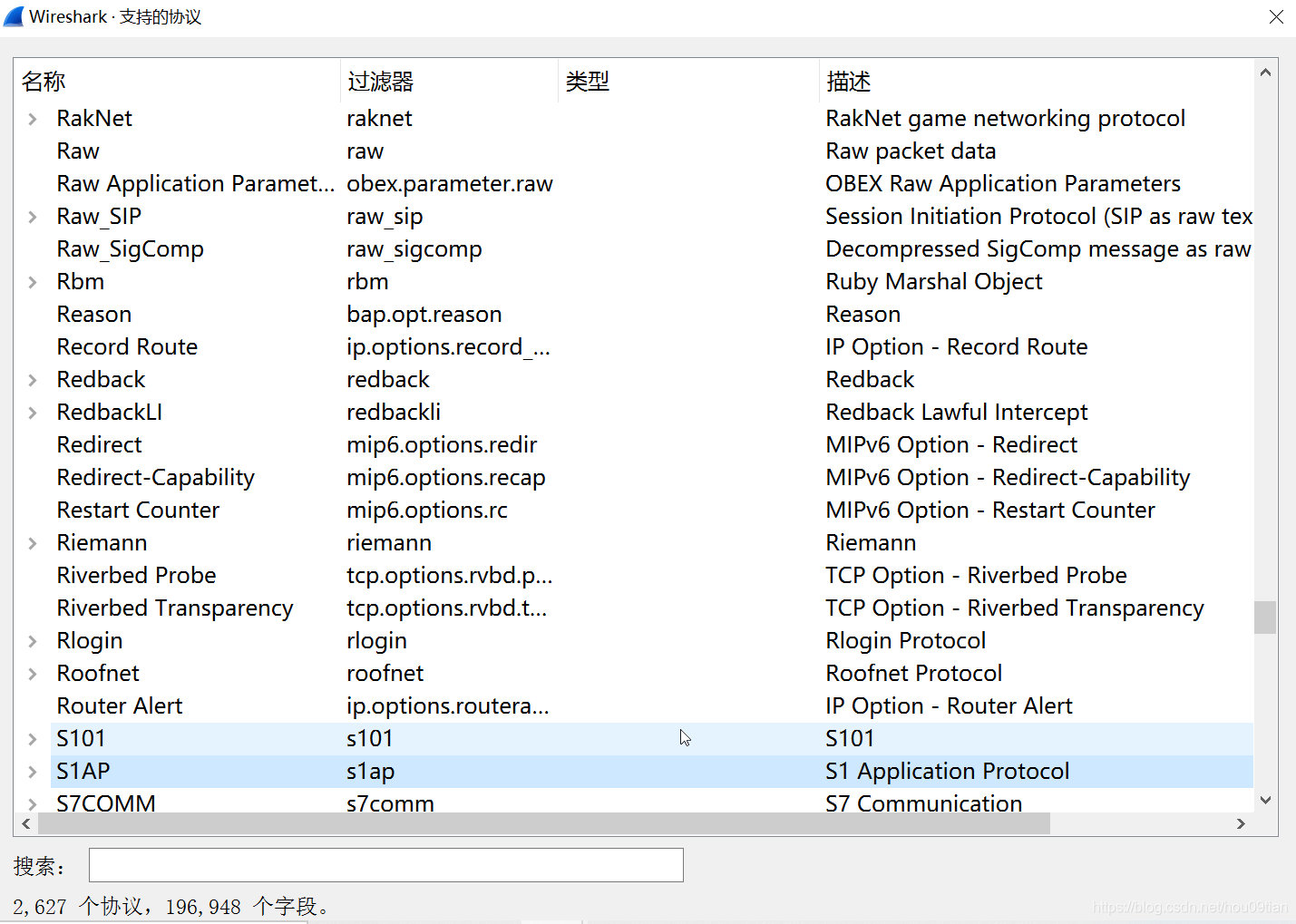Click description Raw packet data
This screenshot has width=1296, height=924.
click(911, 151)
